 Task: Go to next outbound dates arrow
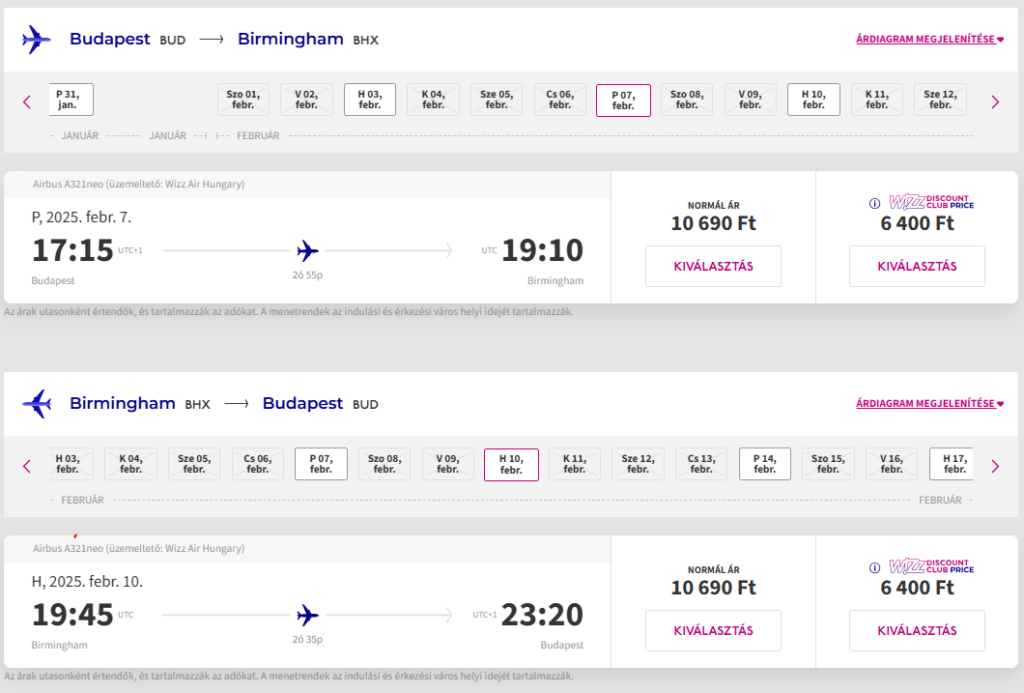(x=995, y=102)
